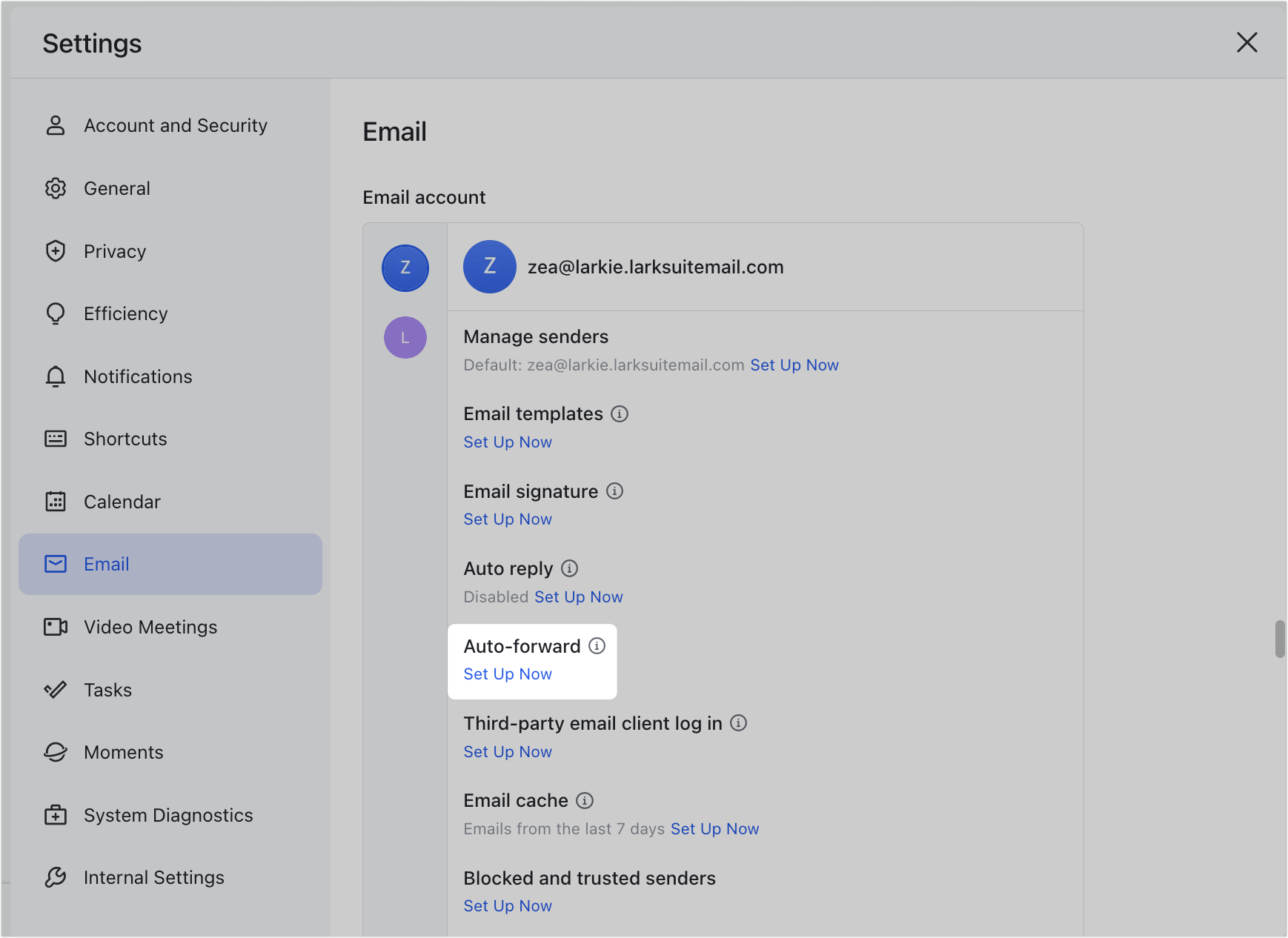Set up Blocked and trusted senders

[x=507, y=905]
